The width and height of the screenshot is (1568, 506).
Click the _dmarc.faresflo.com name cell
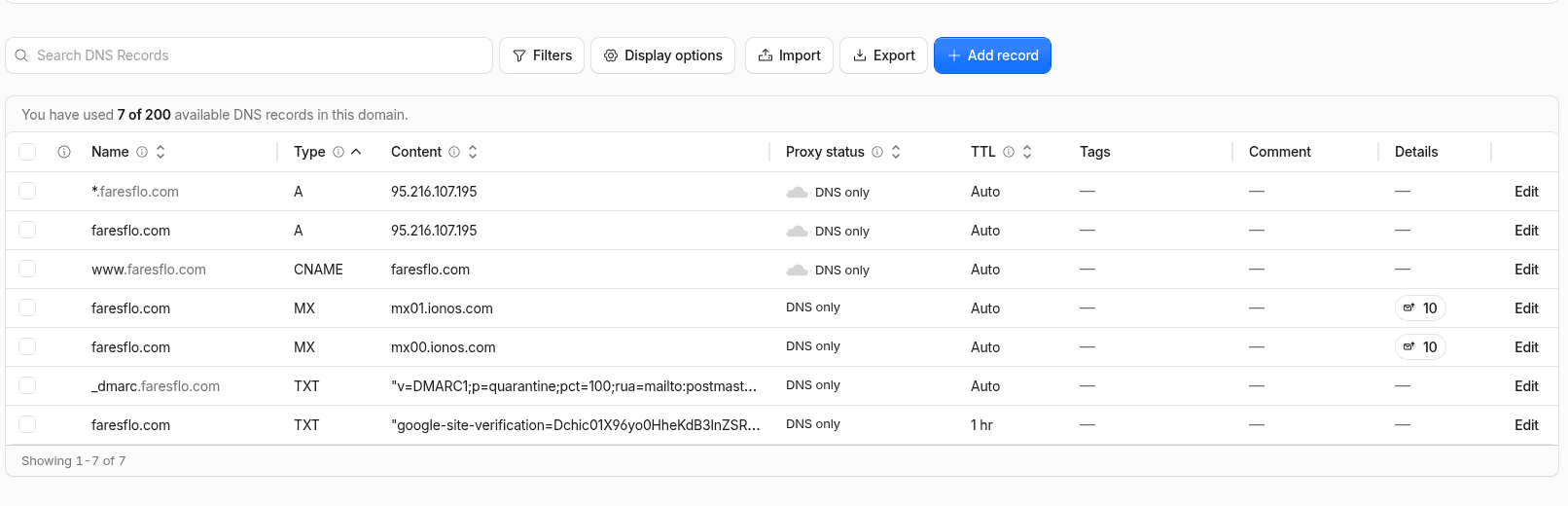pos(156,386)
